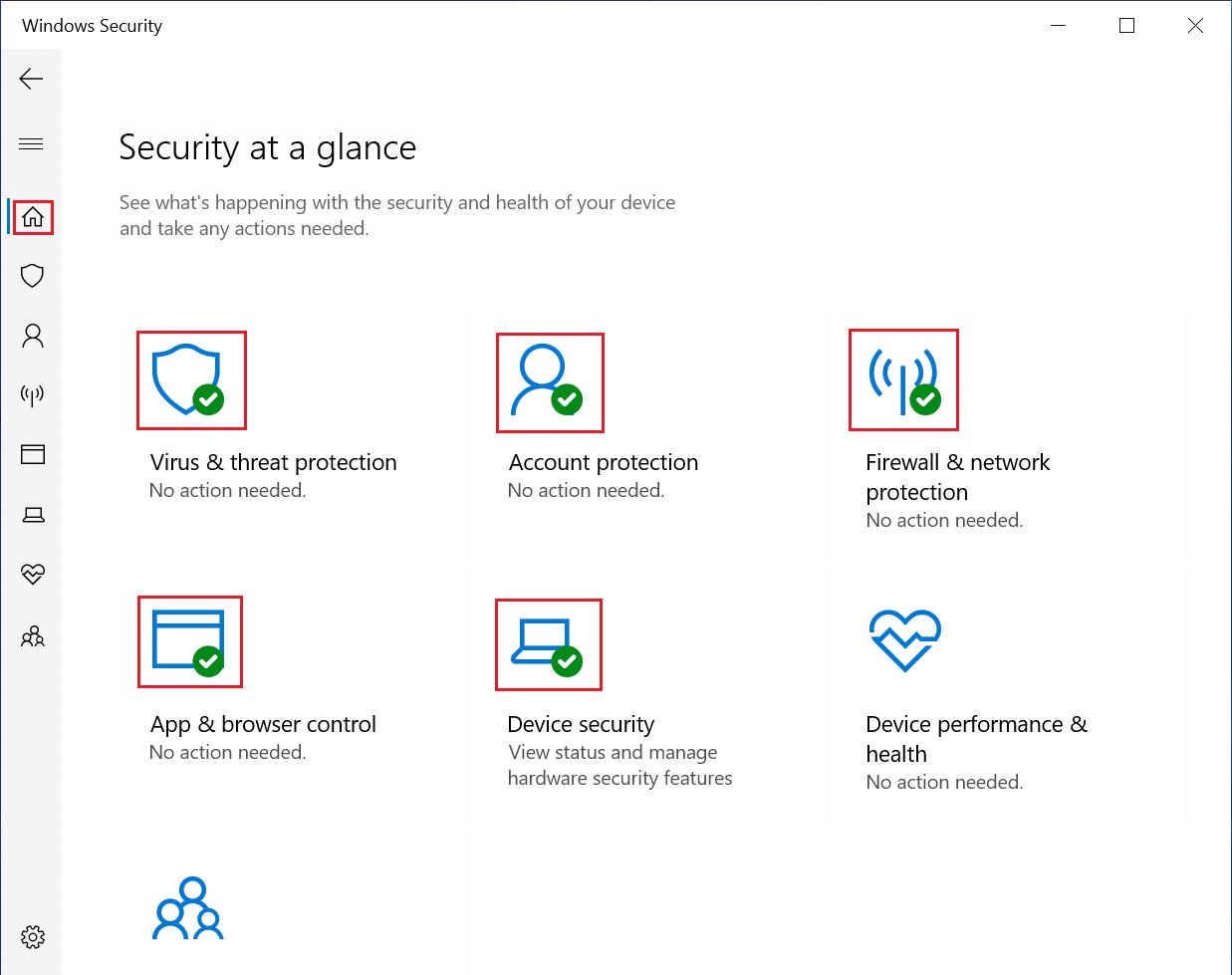This screenshot has width=1232, height=975.
Task: Open App & browser control window icon in sidebar
Action: (33, 455)
